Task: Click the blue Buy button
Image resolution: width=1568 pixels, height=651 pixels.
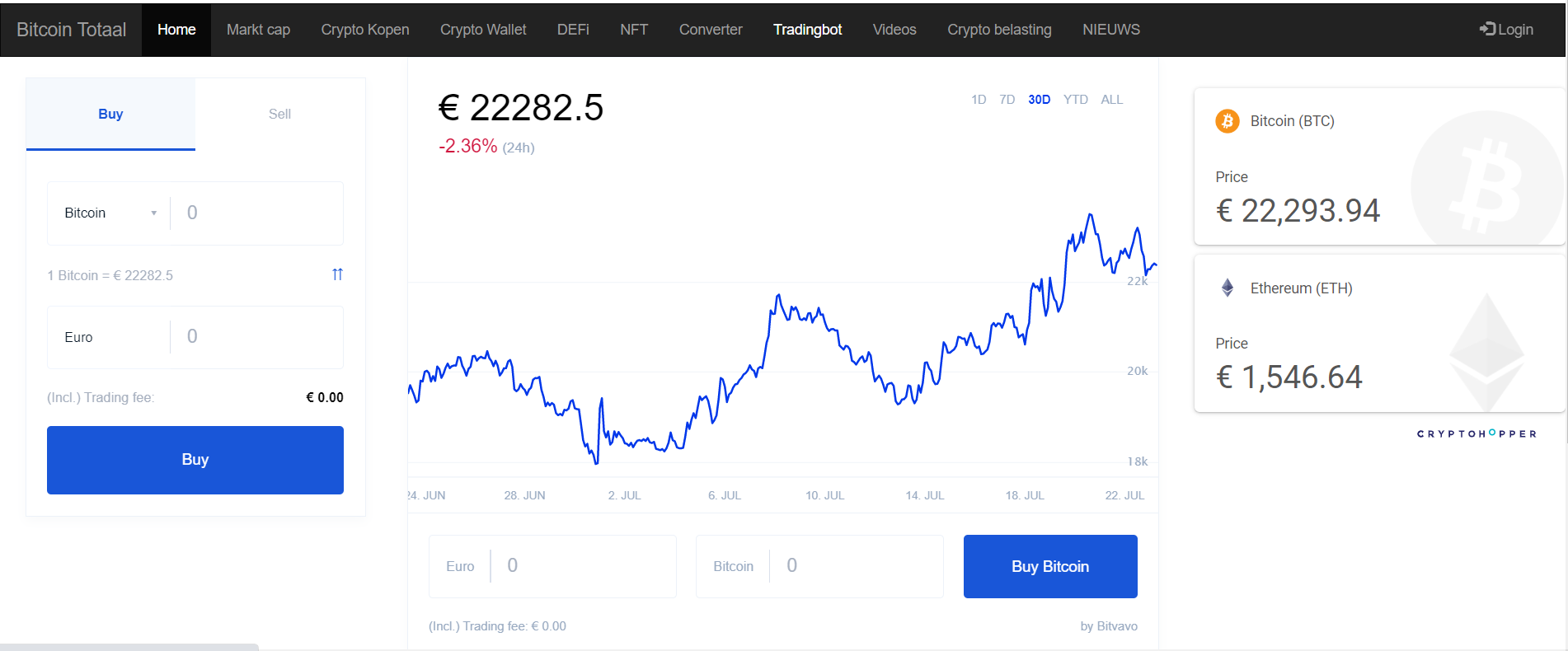Action: [195, 460]
